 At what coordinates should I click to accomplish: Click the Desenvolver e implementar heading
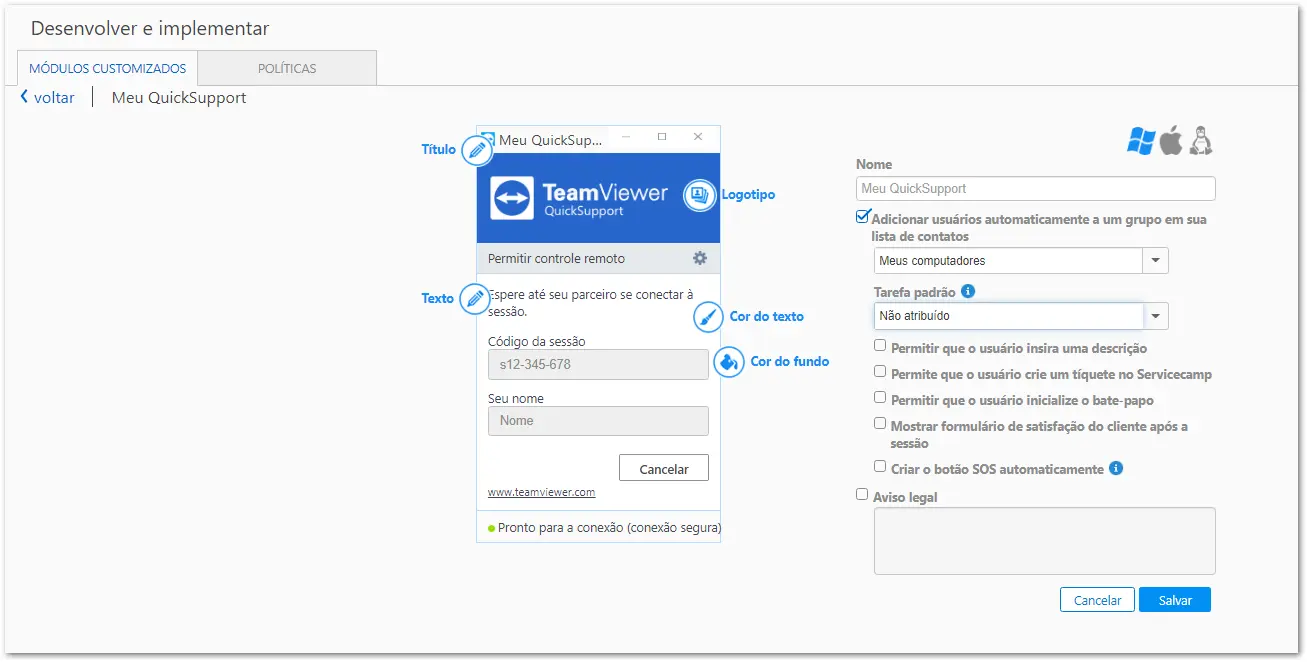coord(150,29)
